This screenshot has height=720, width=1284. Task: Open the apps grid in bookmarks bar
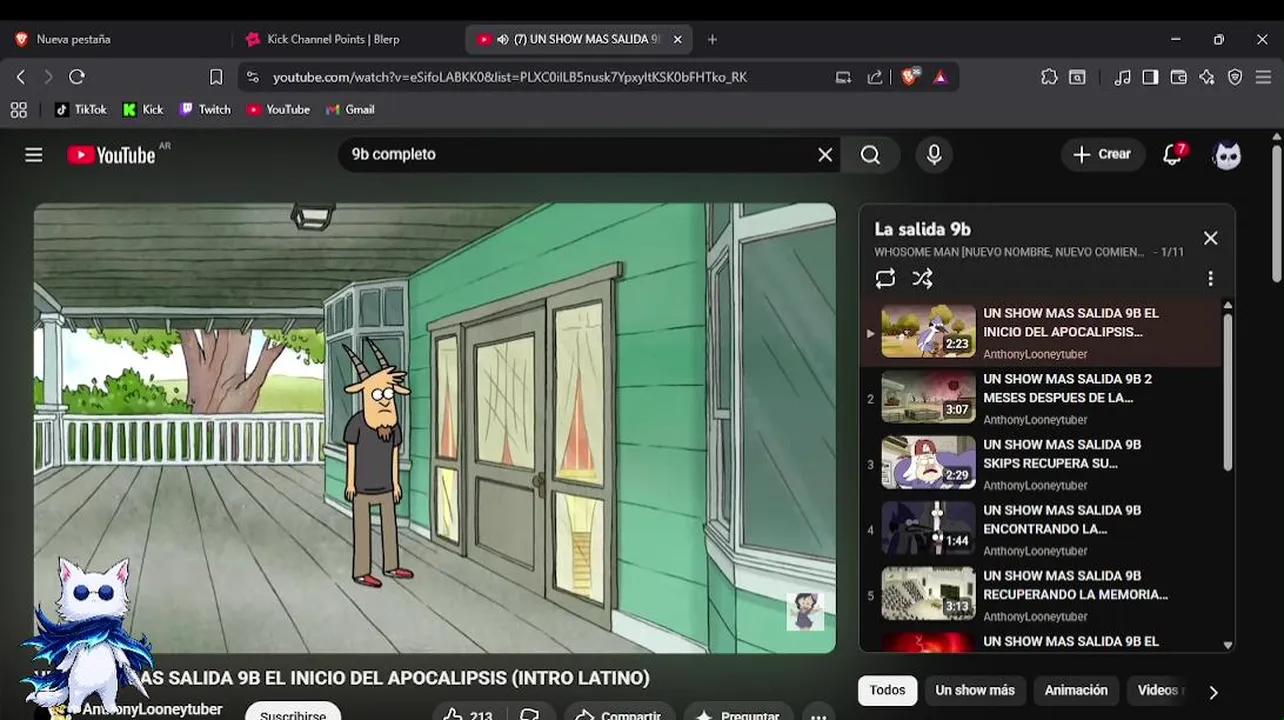(x=19, y=110)
